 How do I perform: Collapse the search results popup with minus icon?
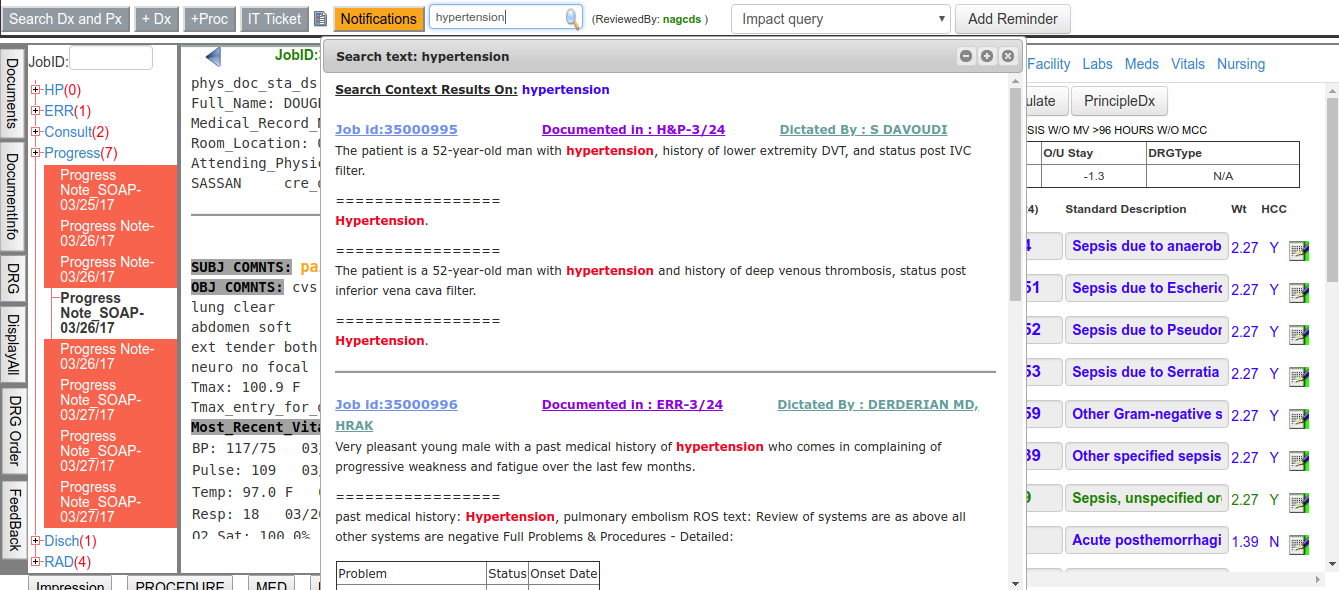966,57
